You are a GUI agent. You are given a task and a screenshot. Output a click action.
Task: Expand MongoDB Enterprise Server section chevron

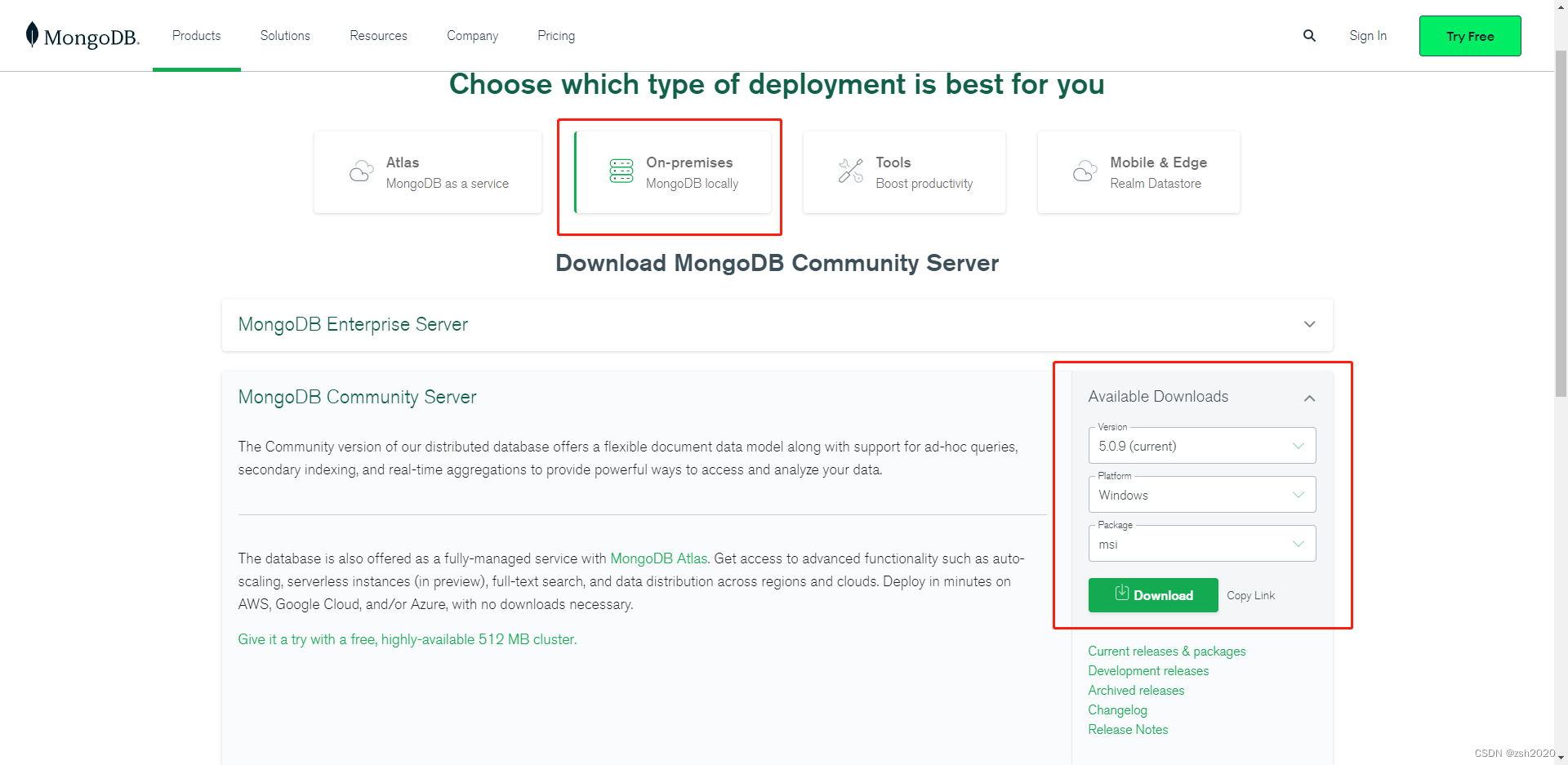1310,324
